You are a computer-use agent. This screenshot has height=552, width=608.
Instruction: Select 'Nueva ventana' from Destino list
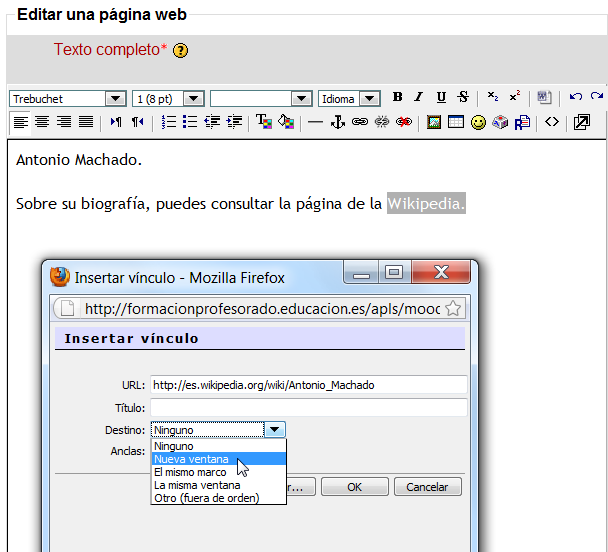point(191,459)
